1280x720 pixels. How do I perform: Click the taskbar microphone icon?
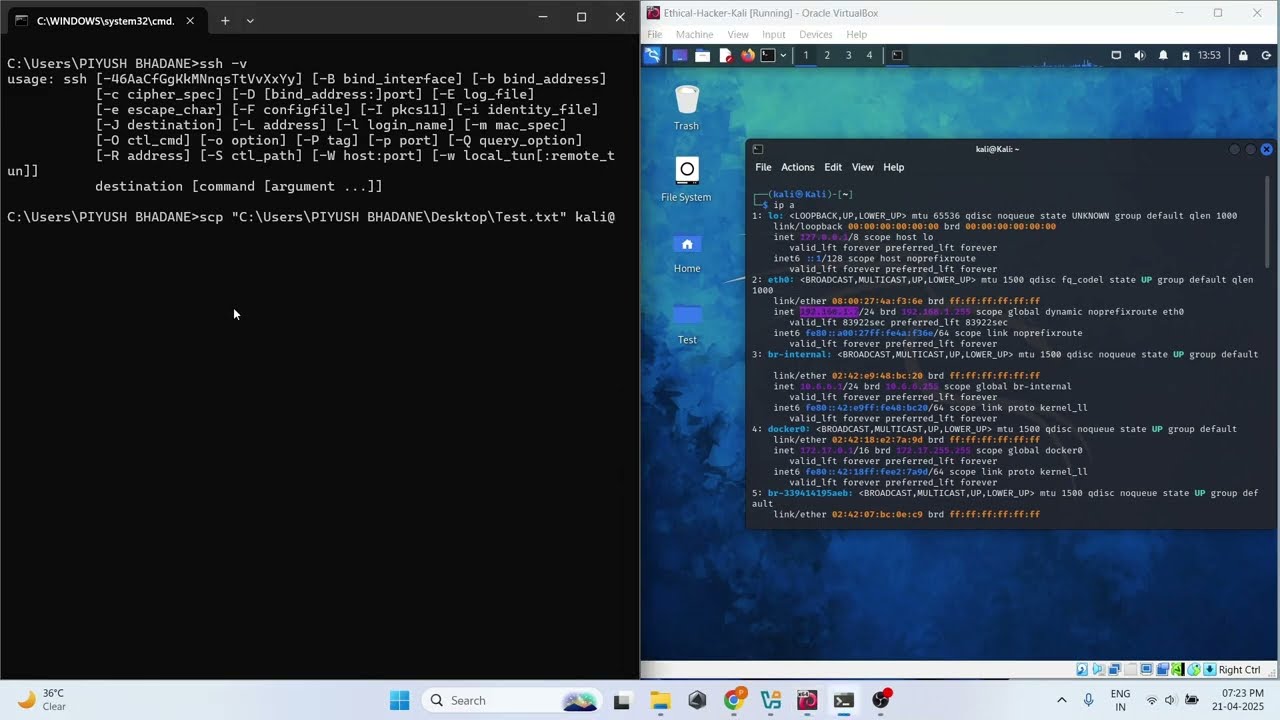pos(1088,700)
